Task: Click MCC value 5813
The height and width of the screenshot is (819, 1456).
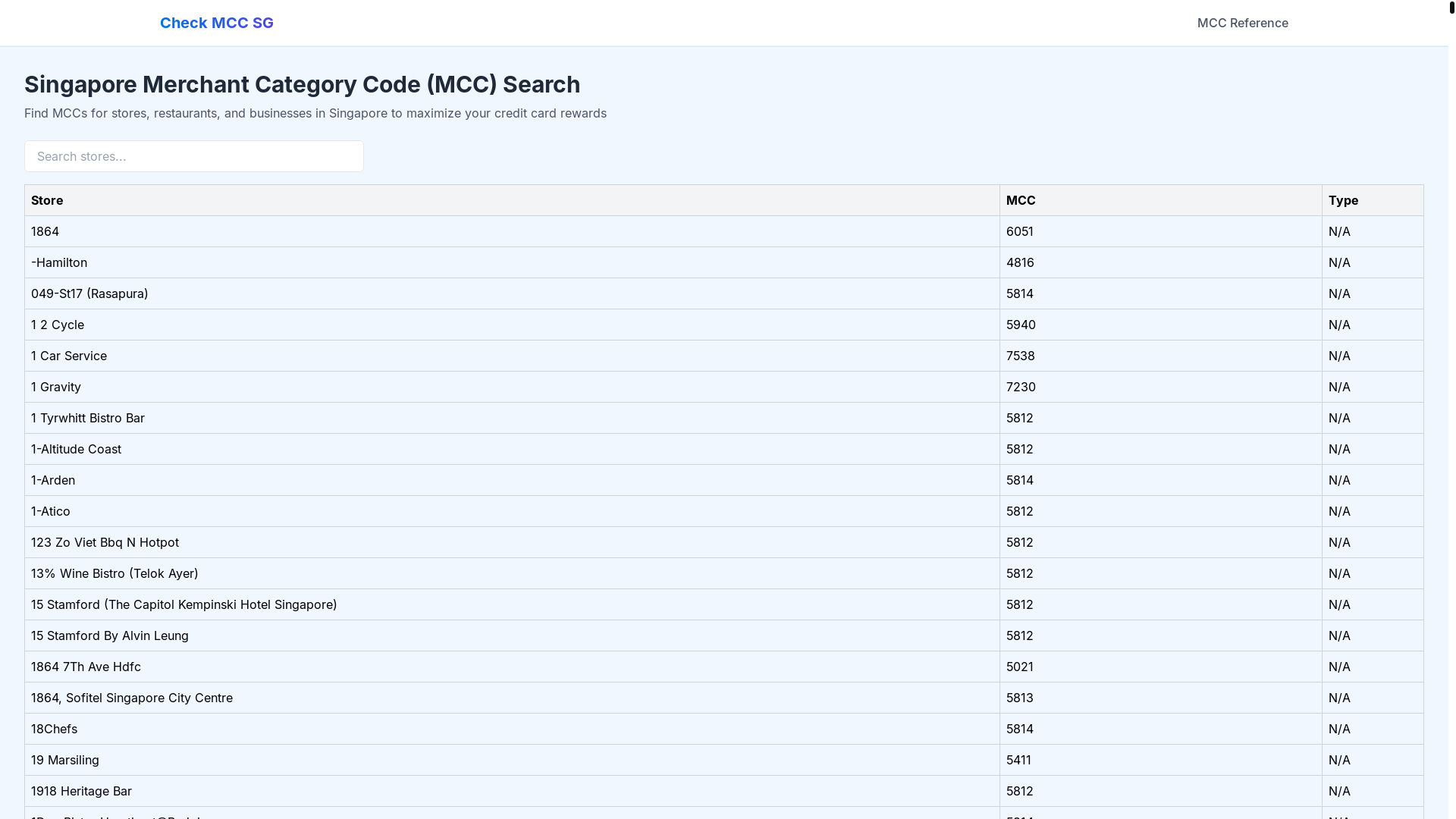Action: pyautogui.click(x=1160, y=698)
